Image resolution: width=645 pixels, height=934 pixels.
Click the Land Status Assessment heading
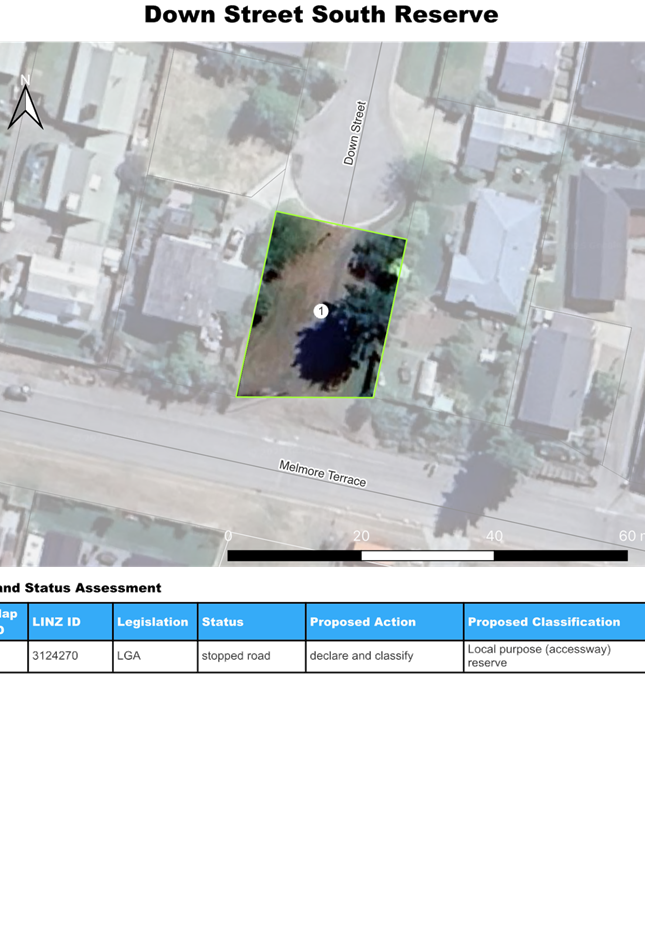pos(80,588)
